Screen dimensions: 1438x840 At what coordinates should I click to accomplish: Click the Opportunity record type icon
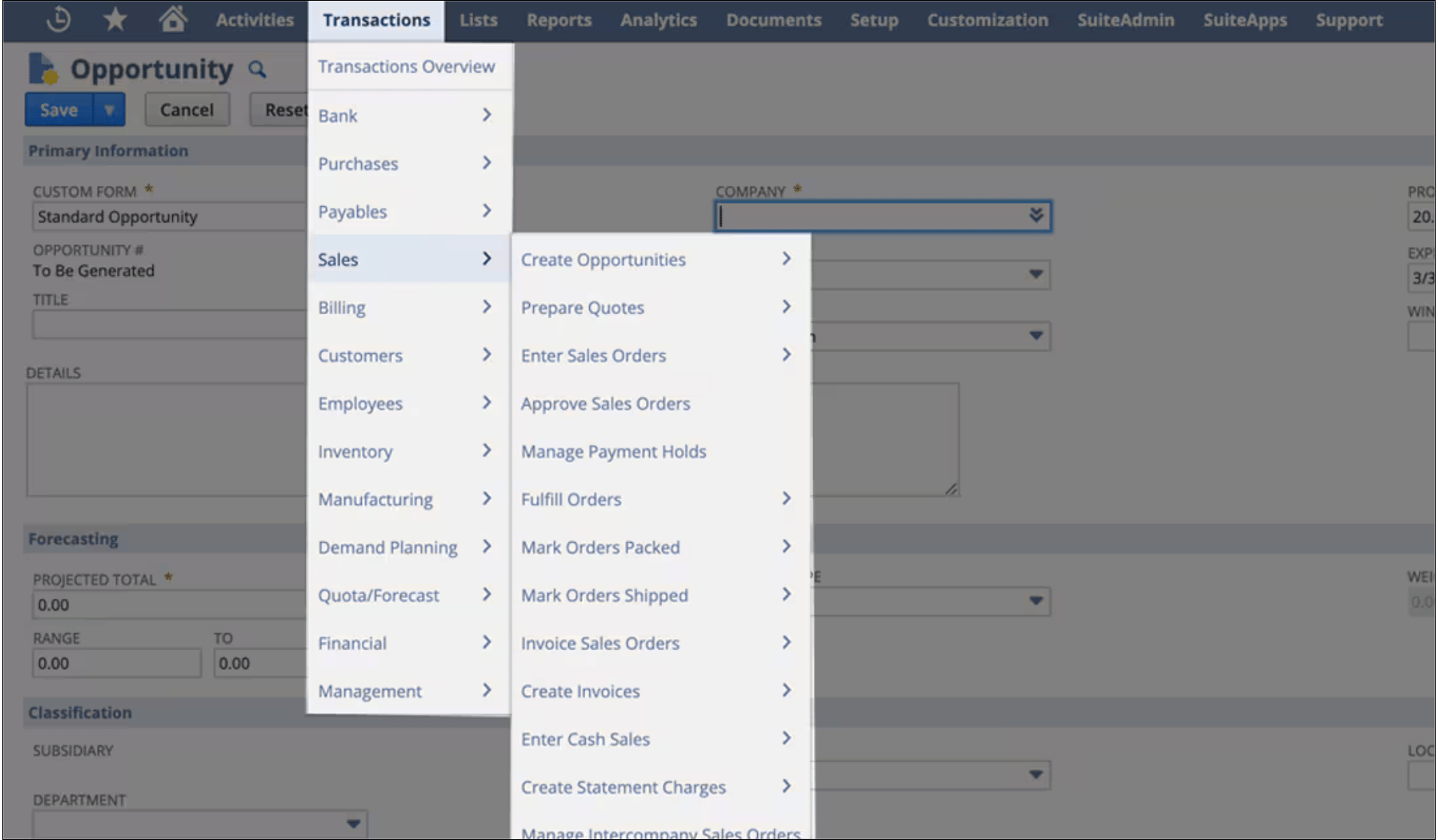coord(40,68)
